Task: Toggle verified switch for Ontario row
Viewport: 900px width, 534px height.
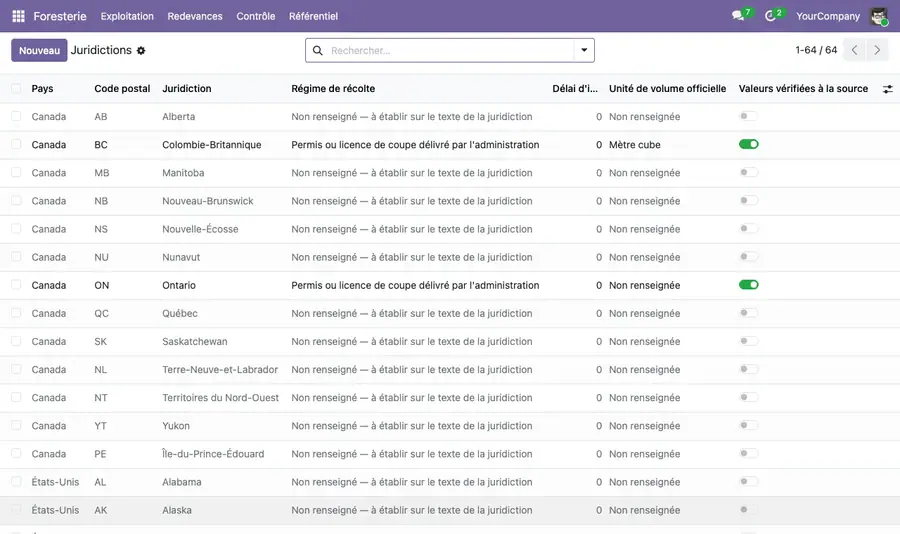Action: (748, 285)
